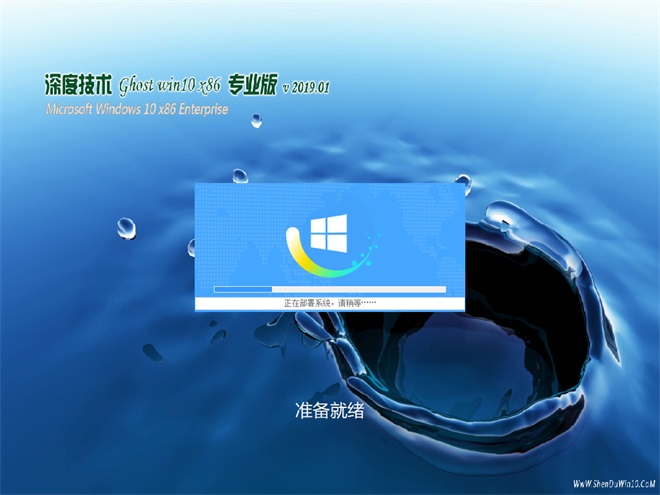Click Microsoft Windows 10 x86 Enterprise subtitle
660x495 pixels.
[x=137, y=108]
